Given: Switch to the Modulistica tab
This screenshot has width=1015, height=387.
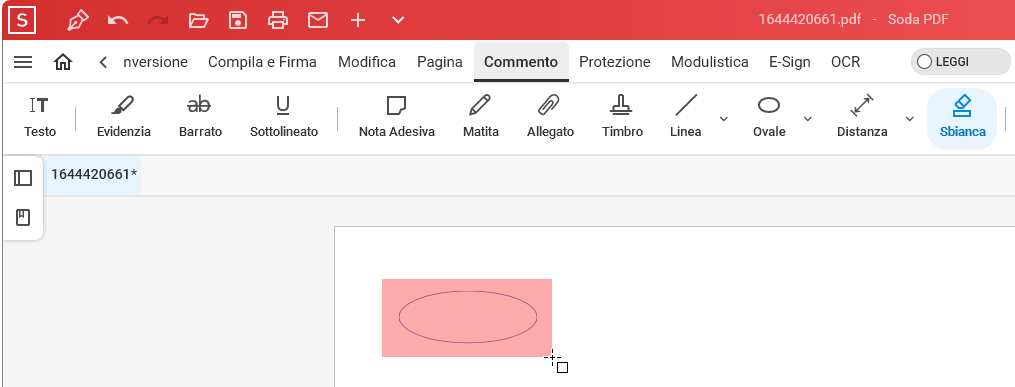Looking at the screenshot, I should click(x=709, y=62).
